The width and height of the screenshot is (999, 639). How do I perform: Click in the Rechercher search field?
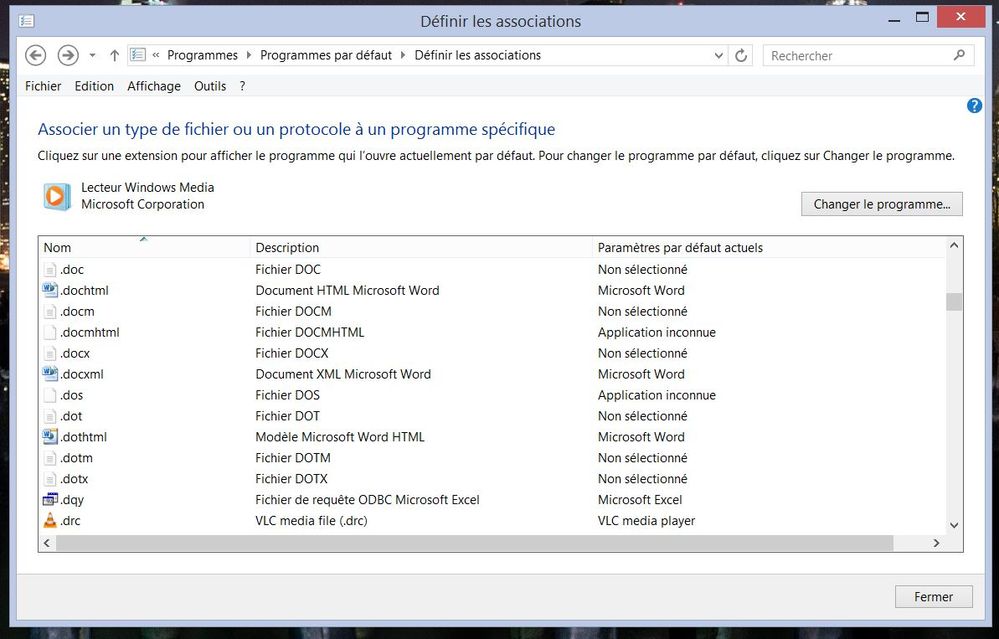855,56
